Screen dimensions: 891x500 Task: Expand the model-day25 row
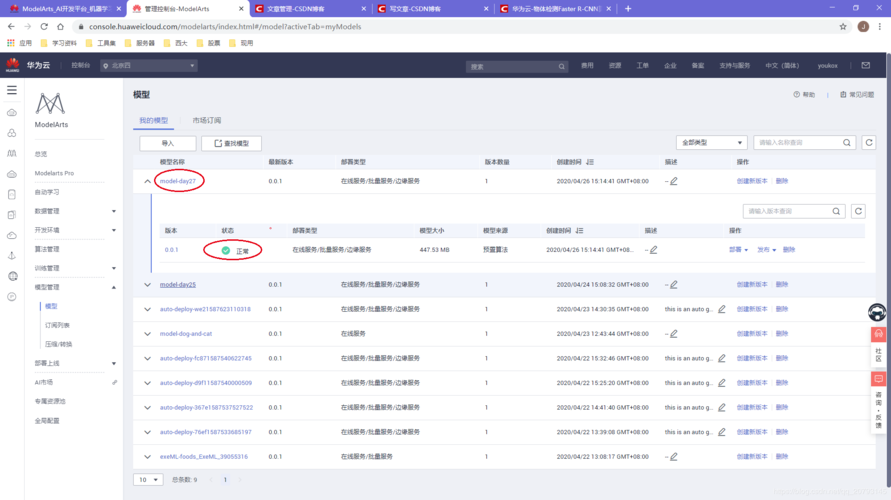click(147, 285)
